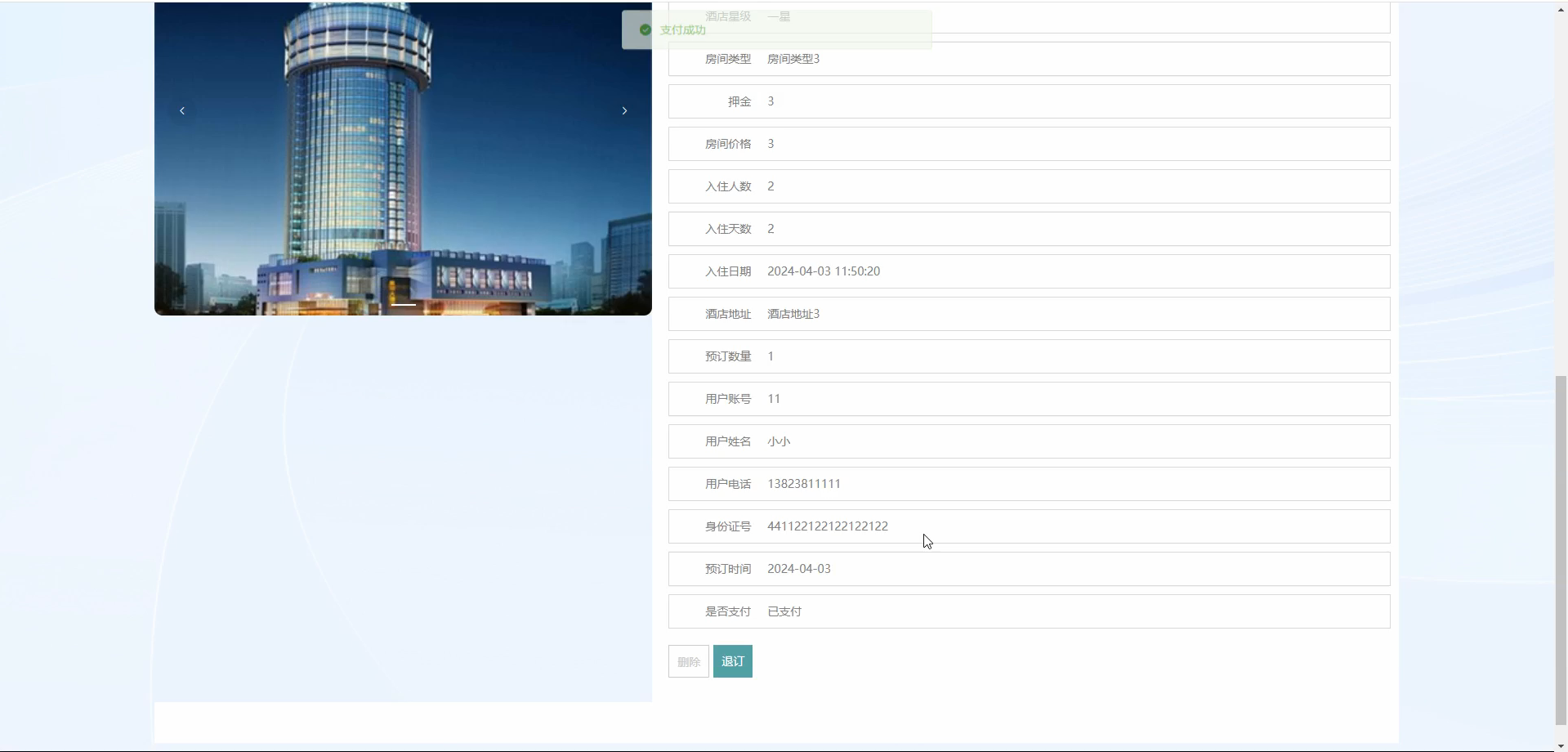Click the 是否支付 label

(728, 611)
